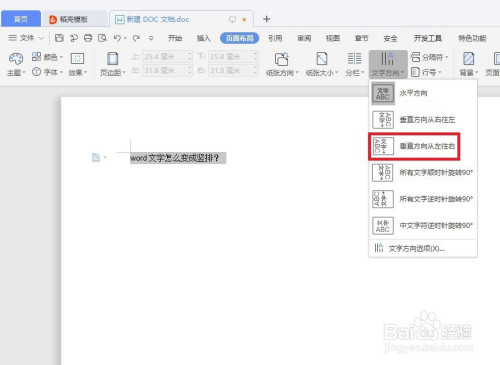The height and width of the screenshot is (365, 500).
Task: Open 分栏 columns options
Action: [354, 64]
